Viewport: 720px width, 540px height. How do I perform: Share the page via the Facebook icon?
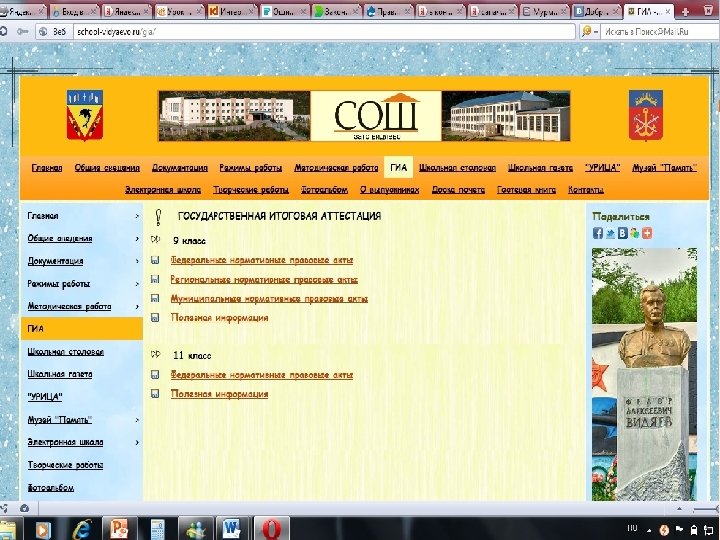597,233
